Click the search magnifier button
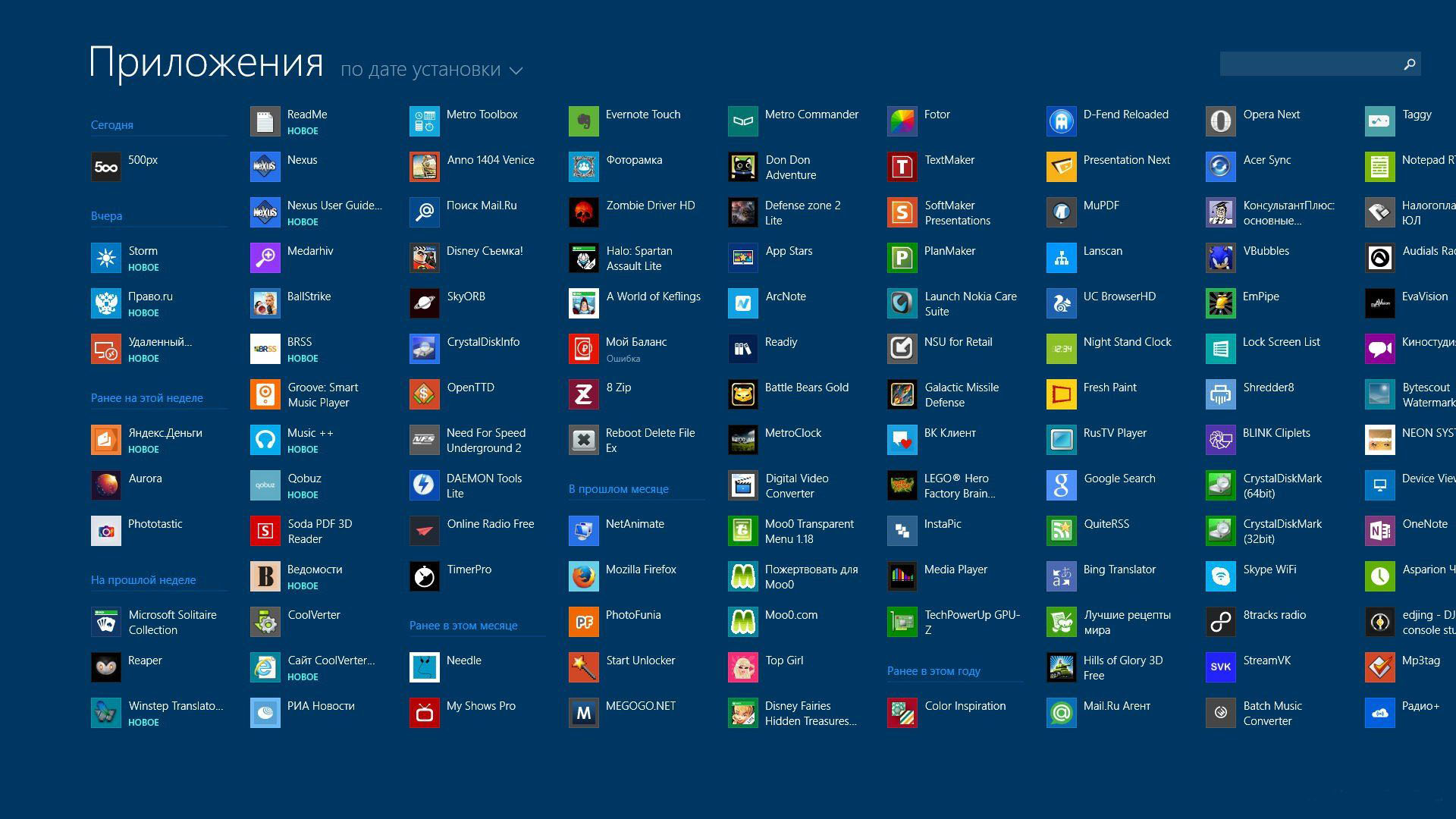Screen dimensions: 1456x819 pos(1410,62)
